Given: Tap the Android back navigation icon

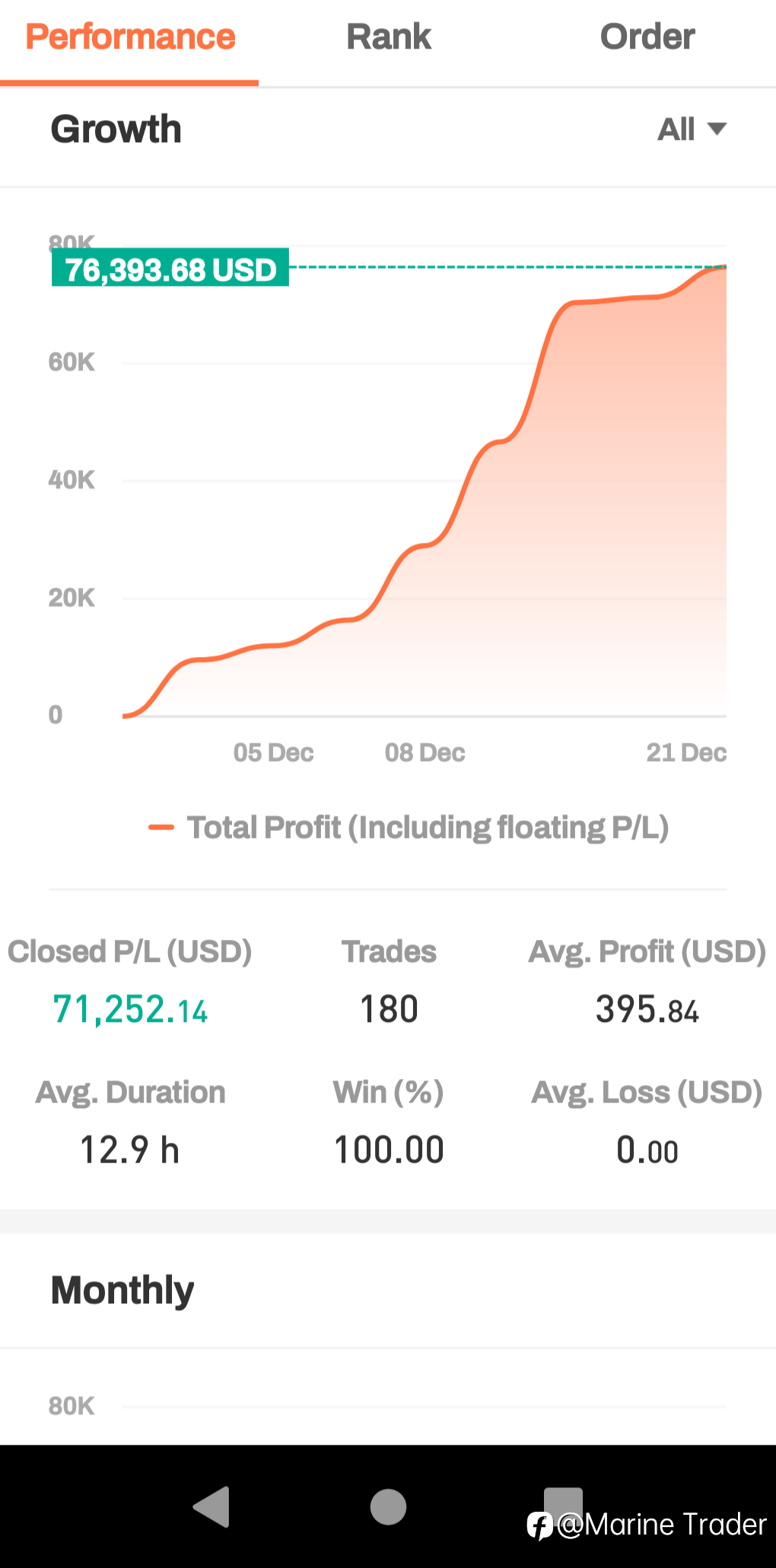Looking at the screenshot, I should 212,1506.
